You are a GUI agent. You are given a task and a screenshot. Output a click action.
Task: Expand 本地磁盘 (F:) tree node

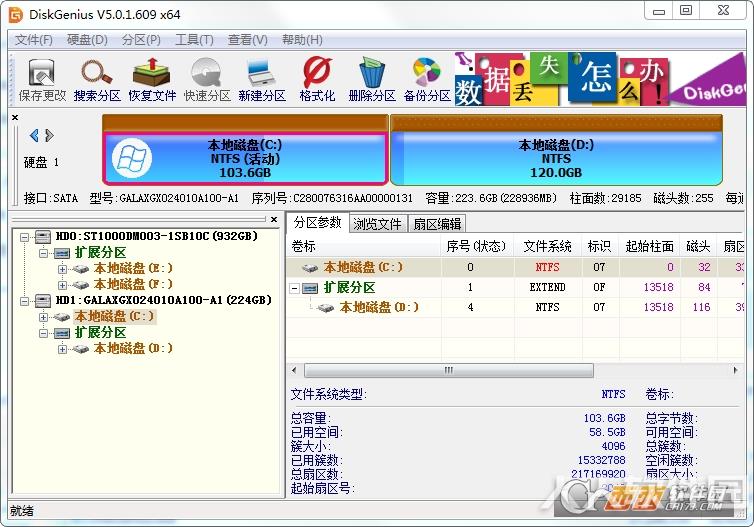[x=62, y=285]
